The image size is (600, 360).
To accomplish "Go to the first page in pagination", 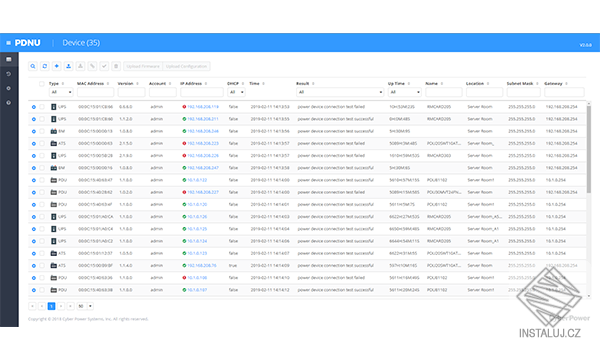I will click(x=32, y=306).
